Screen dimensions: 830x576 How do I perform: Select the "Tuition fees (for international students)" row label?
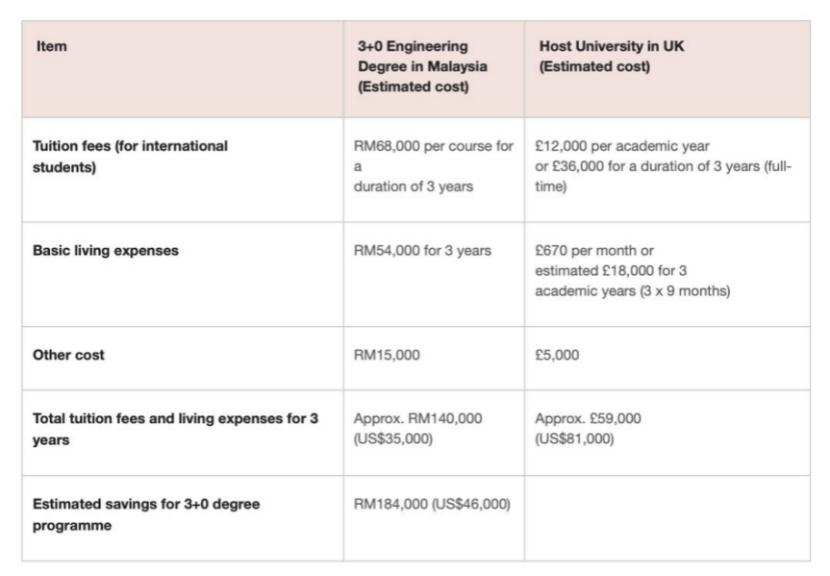pos(131,154)
